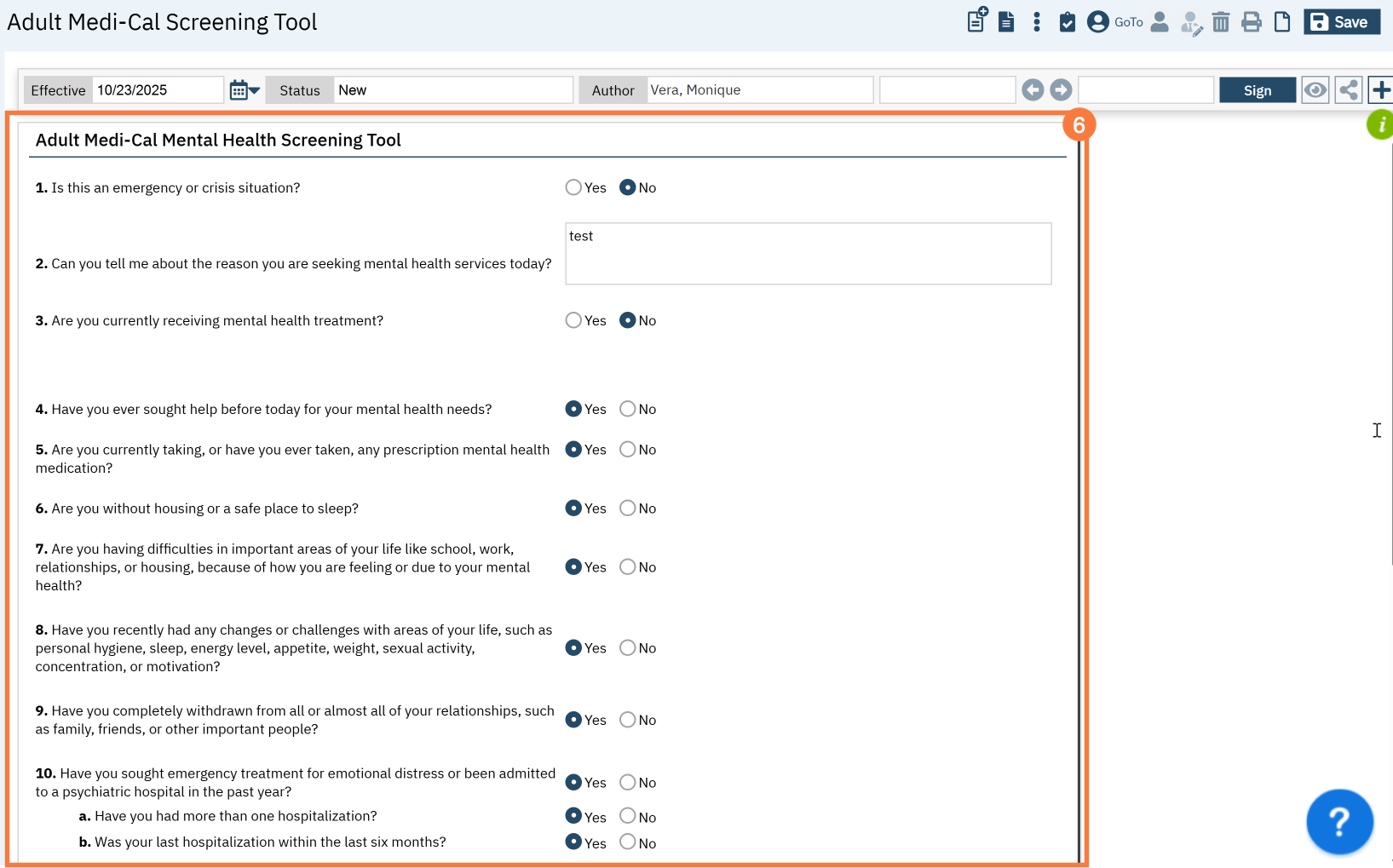Click the share icon next to Sign
Image resolution: width=1393 pixels, height=868 pixels.
pyautogui.click(x=1348, y=90)
